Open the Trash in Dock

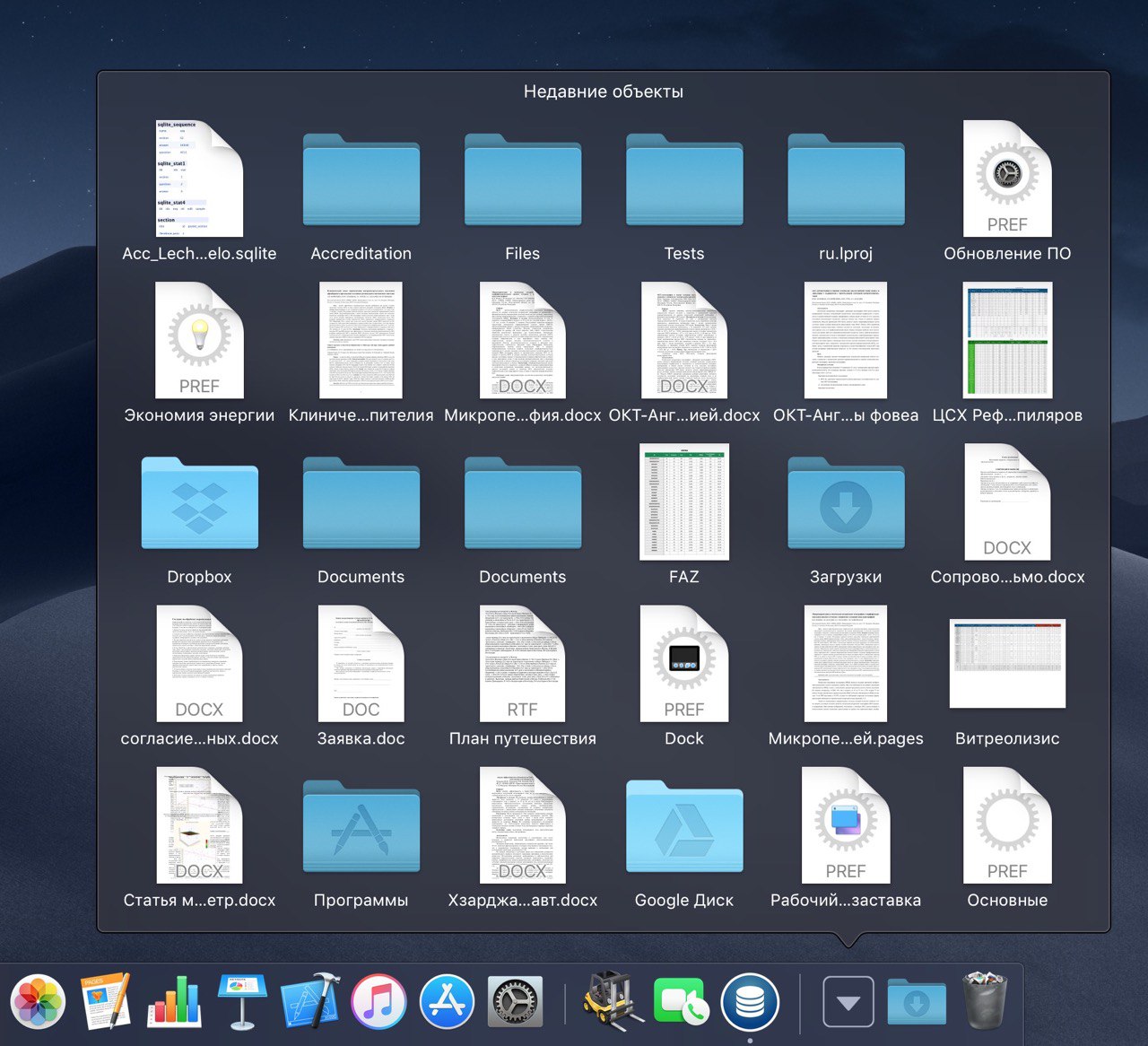(x=986, y=999)
